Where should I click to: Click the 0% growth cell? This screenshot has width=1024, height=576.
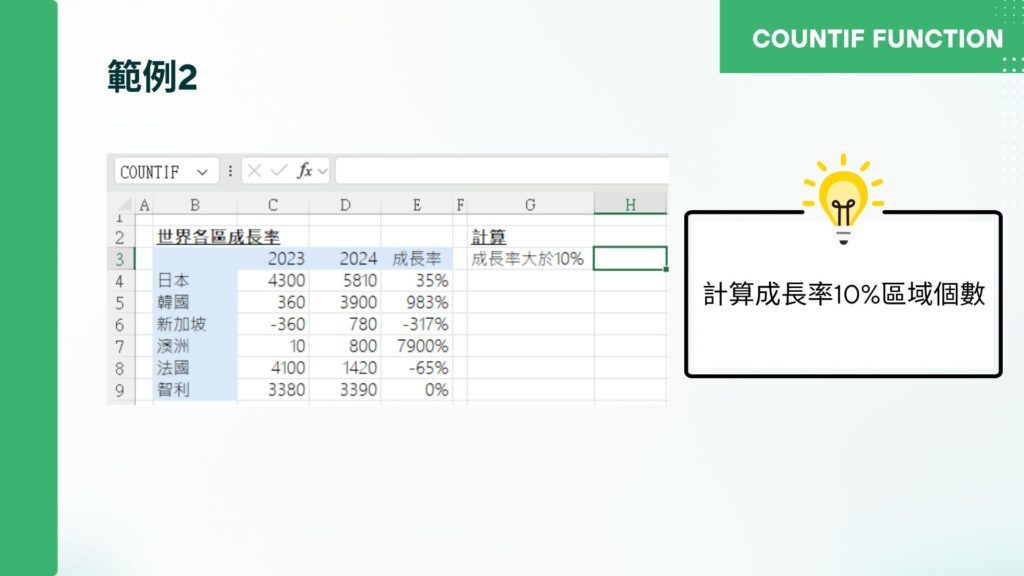point(417,390)
